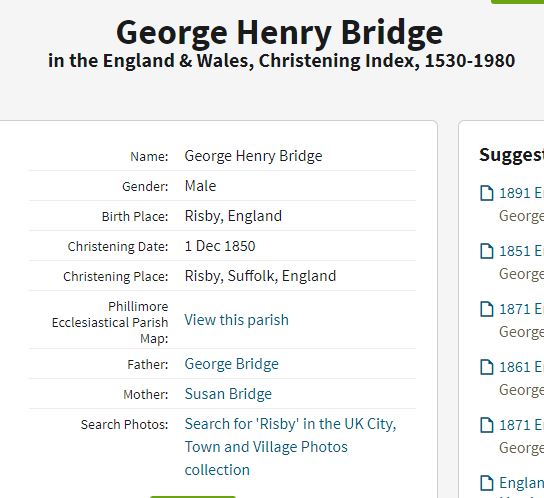
Task: Open the 1891 suggested record link
Action: (x=521, y=193)
